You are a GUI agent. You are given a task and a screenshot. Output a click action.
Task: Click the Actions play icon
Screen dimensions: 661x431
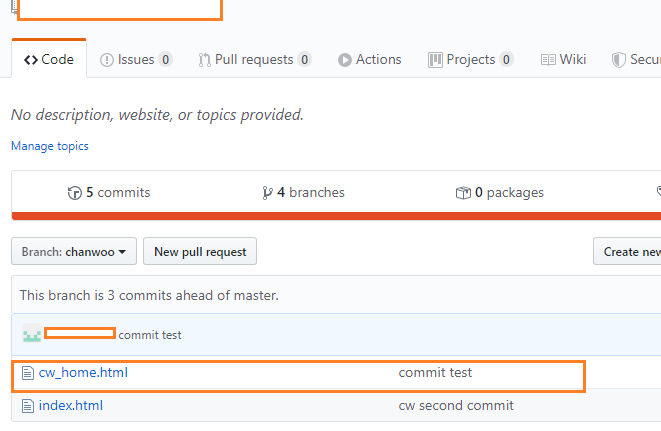(x=344, y=60)
